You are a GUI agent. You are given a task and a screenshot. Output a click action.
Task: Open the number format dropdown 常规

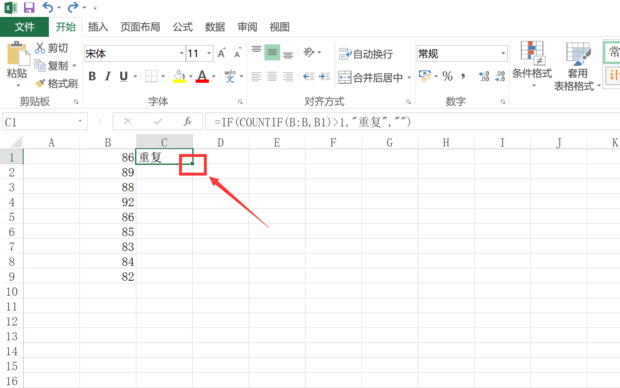(x=503, y=53)
